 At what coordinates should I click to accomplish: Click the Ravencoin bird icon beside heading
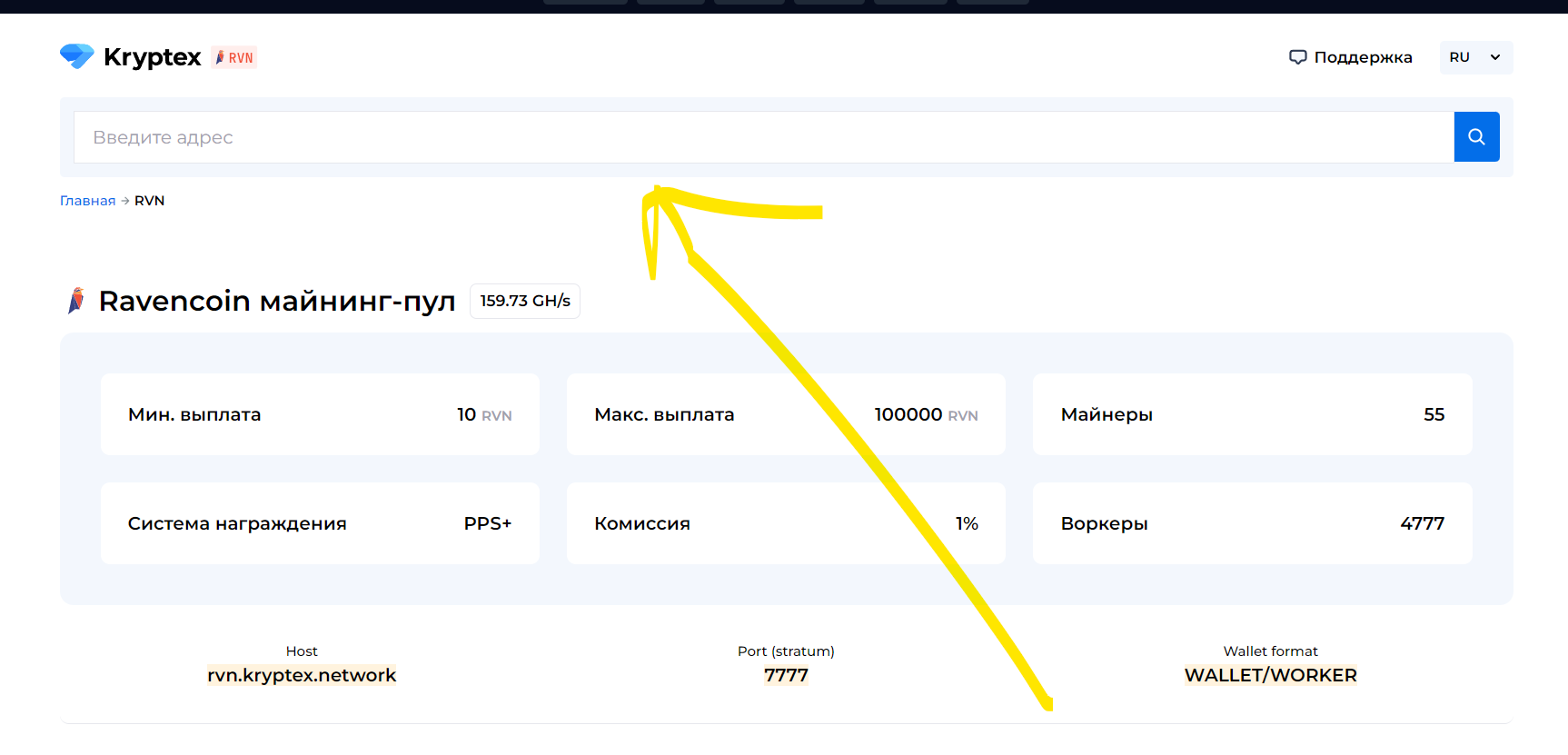[76, 301]
